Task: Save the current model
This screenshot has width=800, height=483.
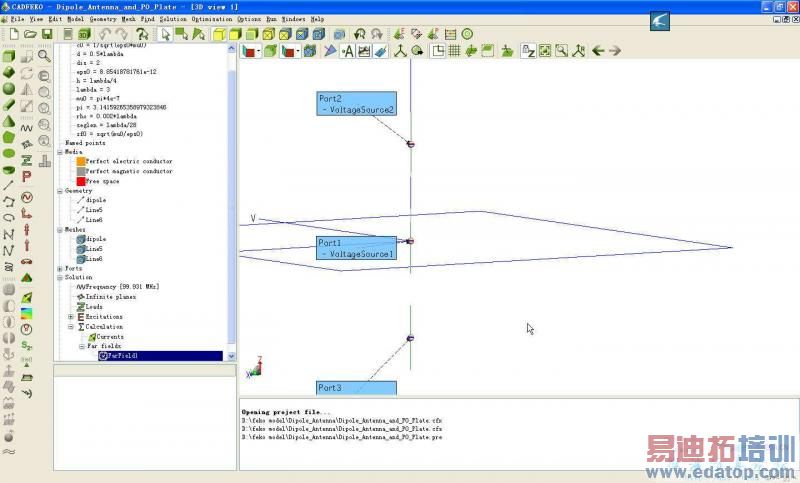Action: click(x=47, y=34)
